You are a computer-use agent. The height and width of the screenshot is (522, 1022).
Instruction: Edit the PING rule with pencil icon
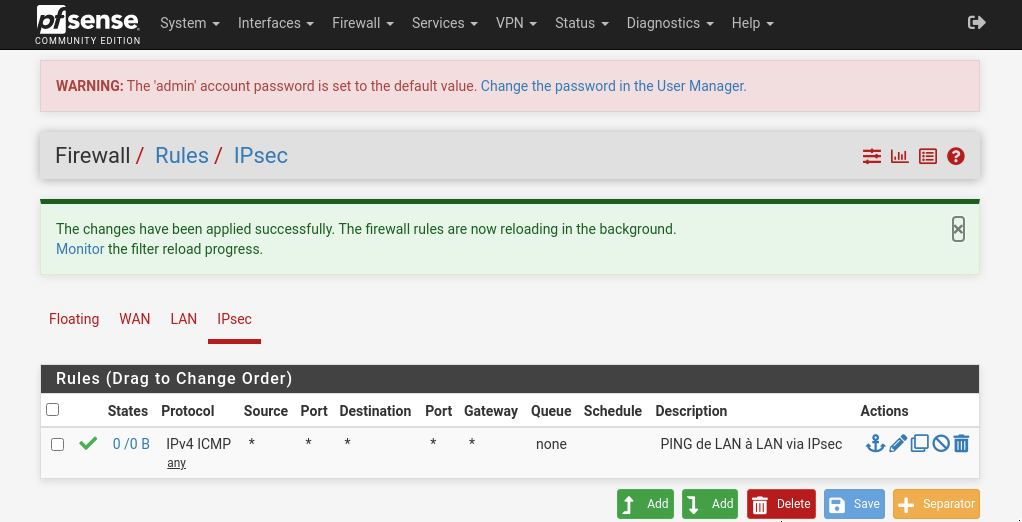click(x=897, y=443)
